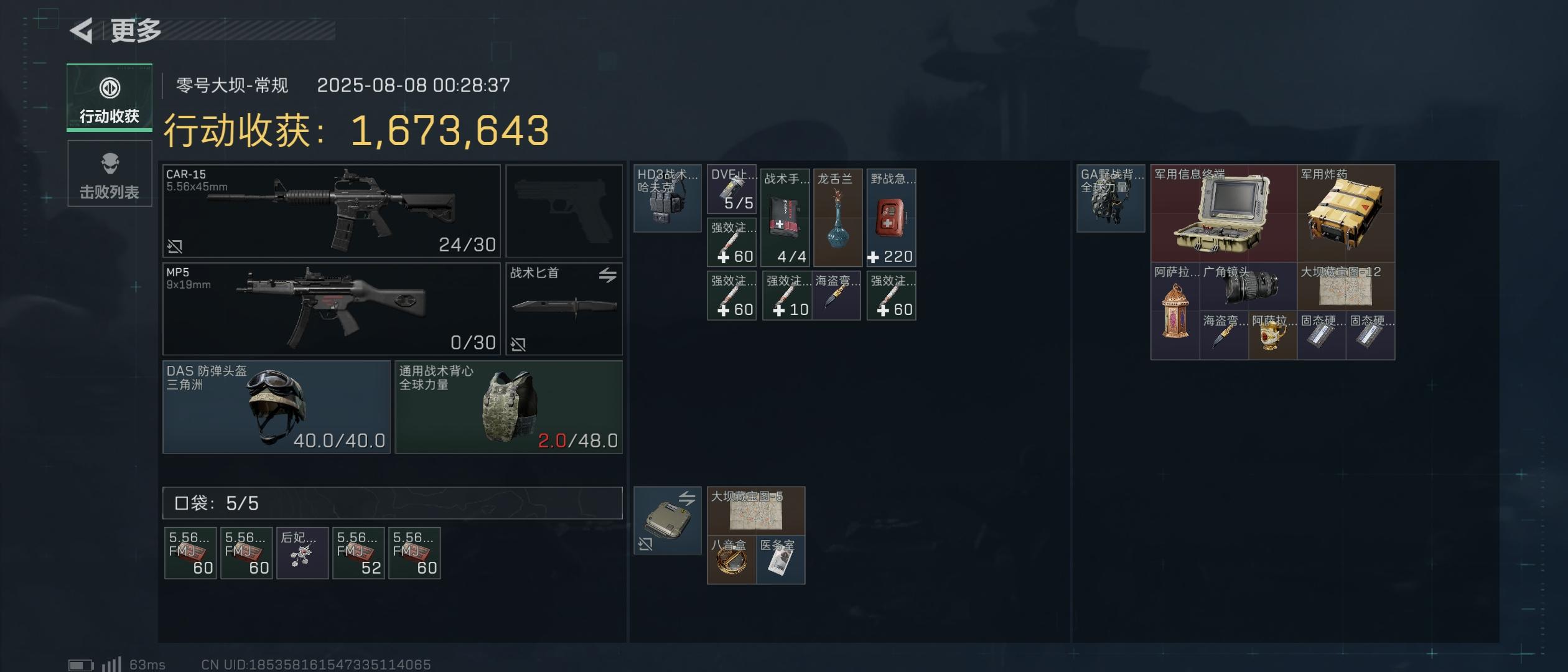The image size is (1568, 672).
Task: Select the 5.56 FMJ stack of 52
Action: click(358, 553)
